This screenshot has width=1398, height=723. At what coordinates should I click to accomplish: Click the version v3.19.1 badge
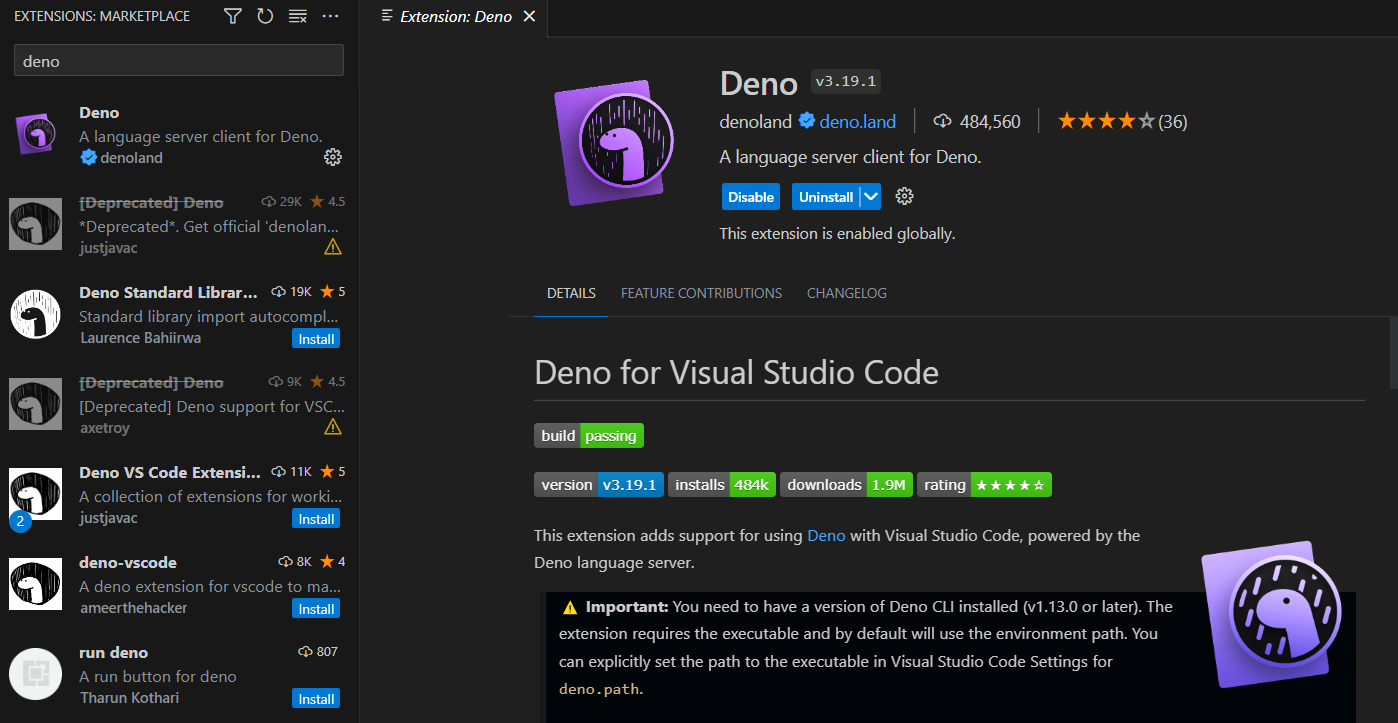click(x=599, y=485)
